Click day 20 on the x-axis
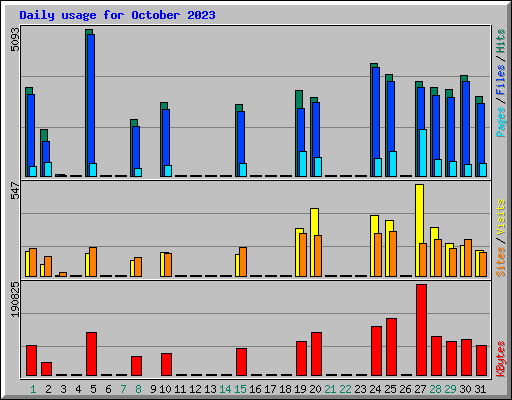 tap(315, 389)
